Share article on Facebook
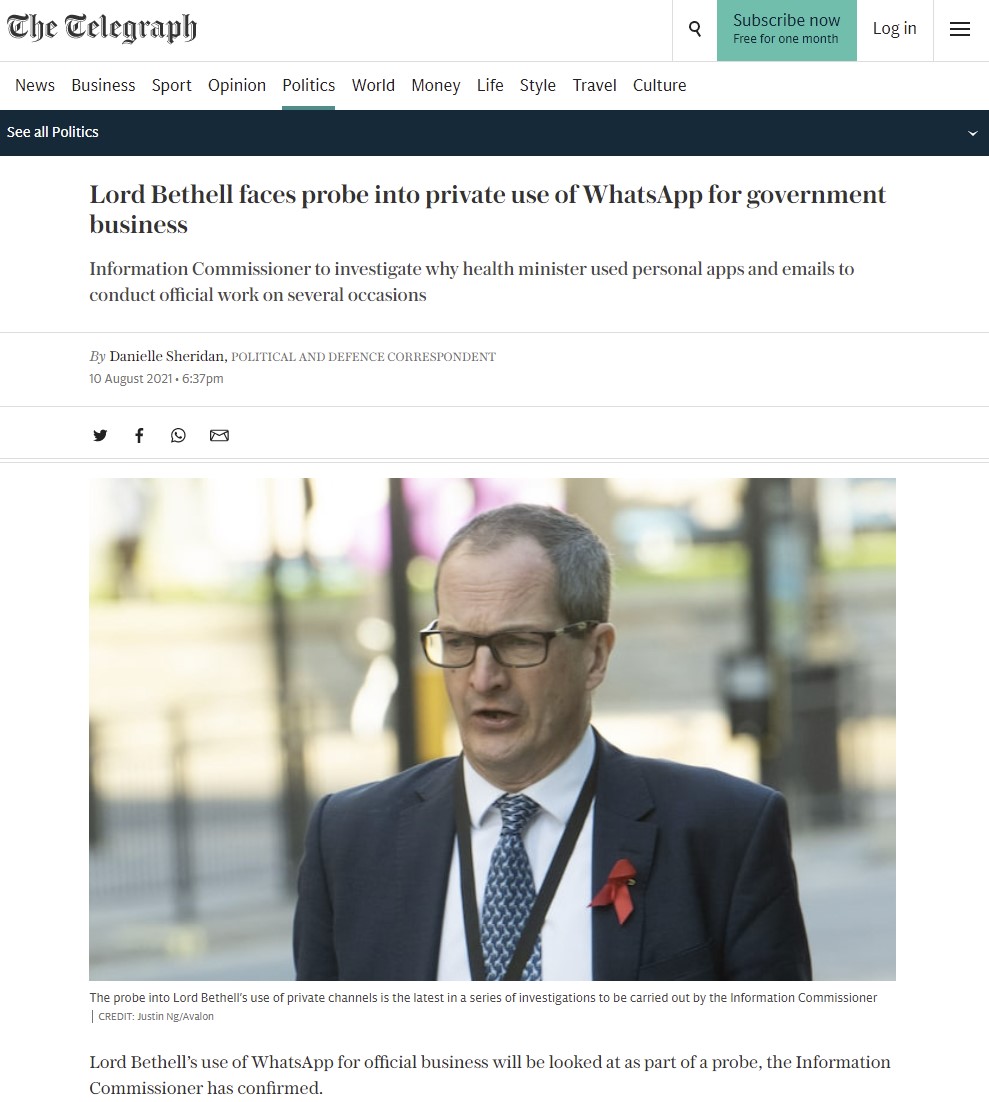989x1102 pixels. pos(139,435)
